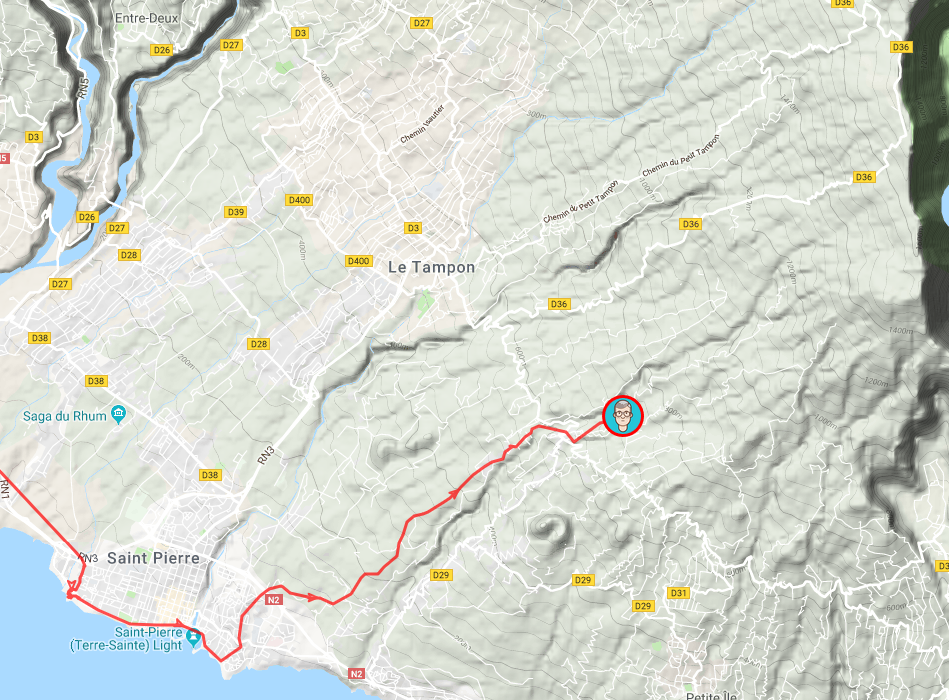Click the D31 road badge
Screen dimensions: 949x700
click(678, 593)
